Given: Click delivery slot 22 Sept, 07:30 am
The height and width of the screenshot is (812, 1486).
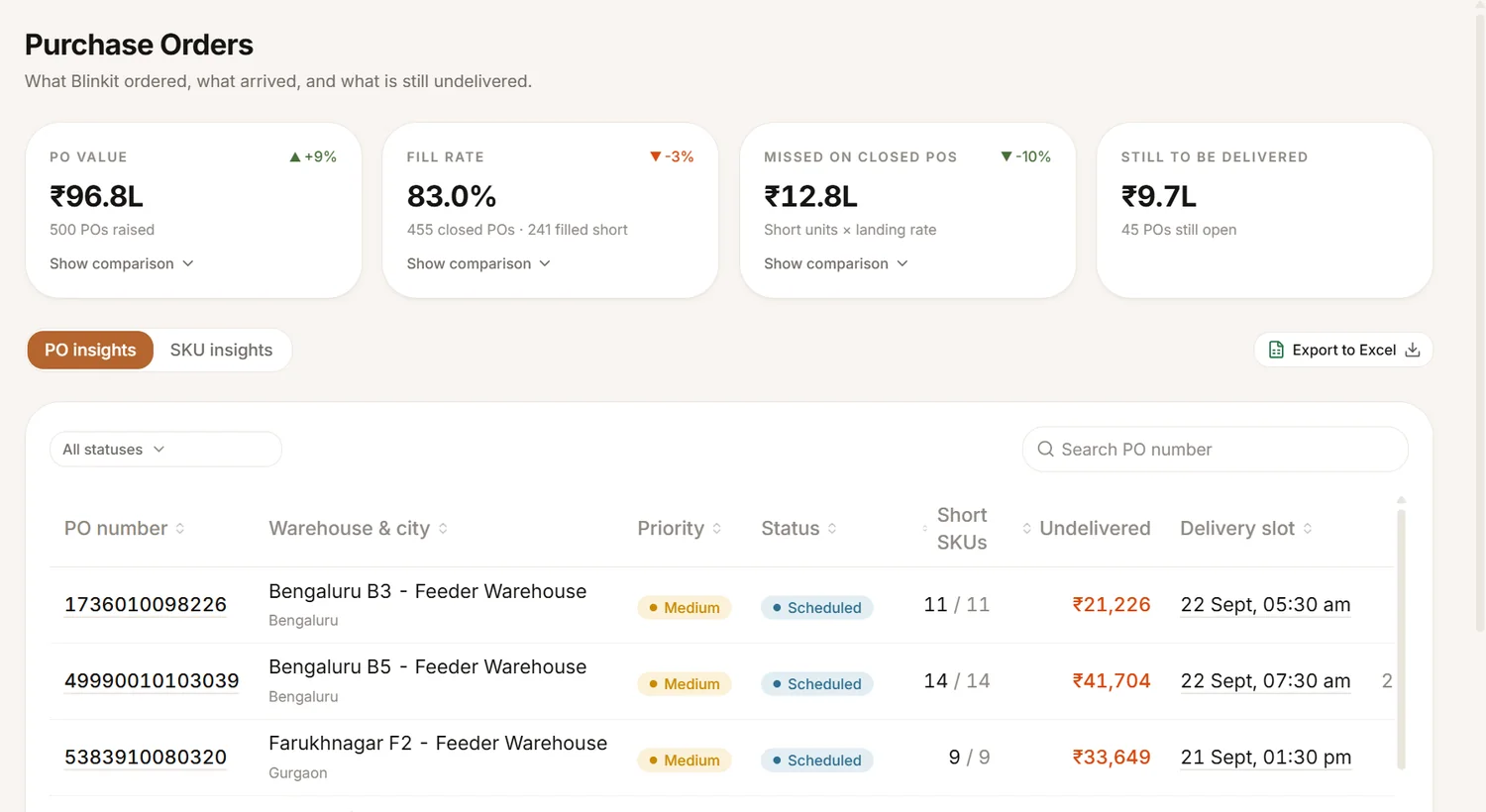Looking at the screenshot, I should pyautogui.click(x=1265, y=681).
